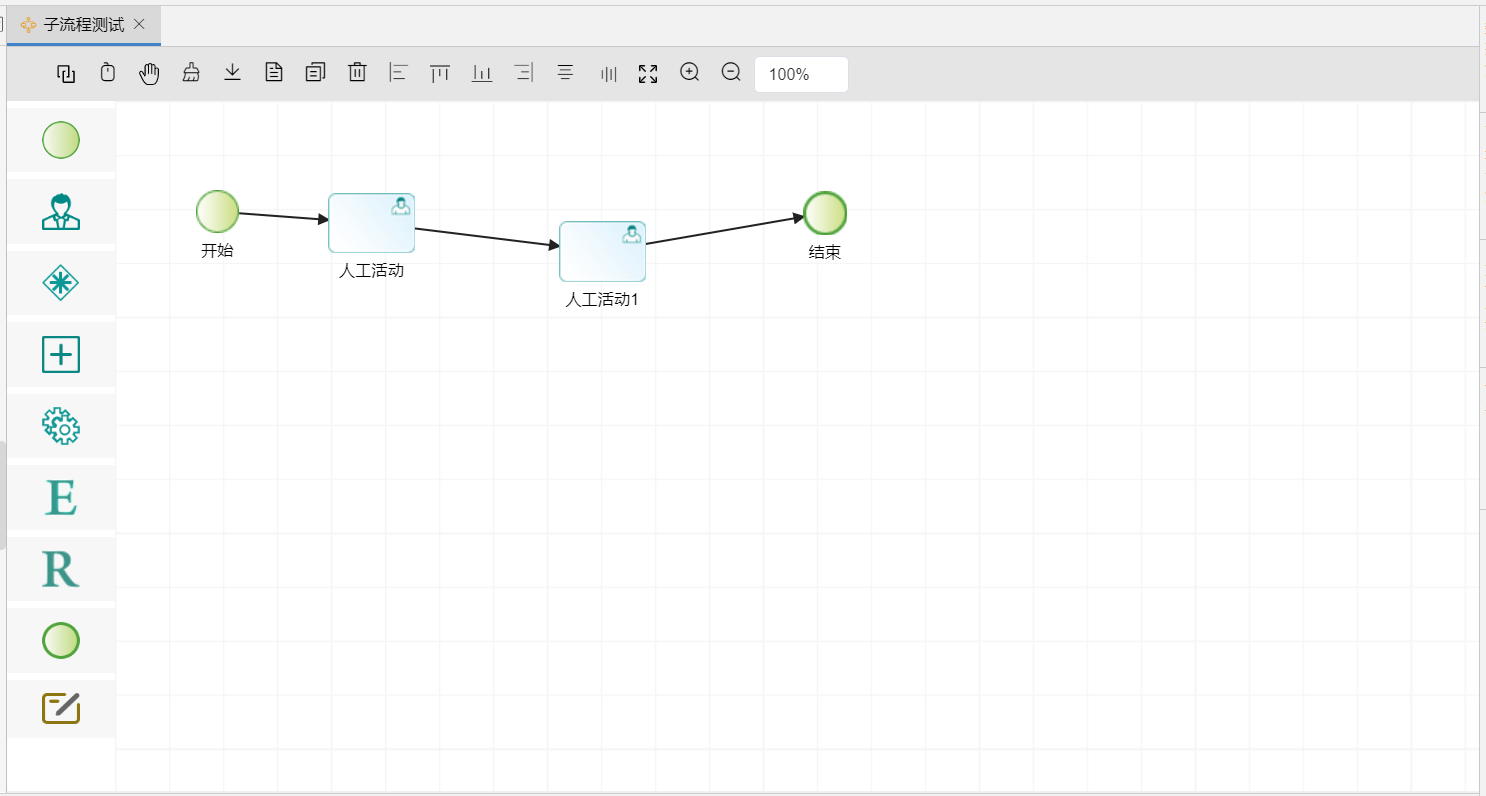1486x796 pixels.
Task: Select the 人工活动1 task node
Action: click(602, 252)
